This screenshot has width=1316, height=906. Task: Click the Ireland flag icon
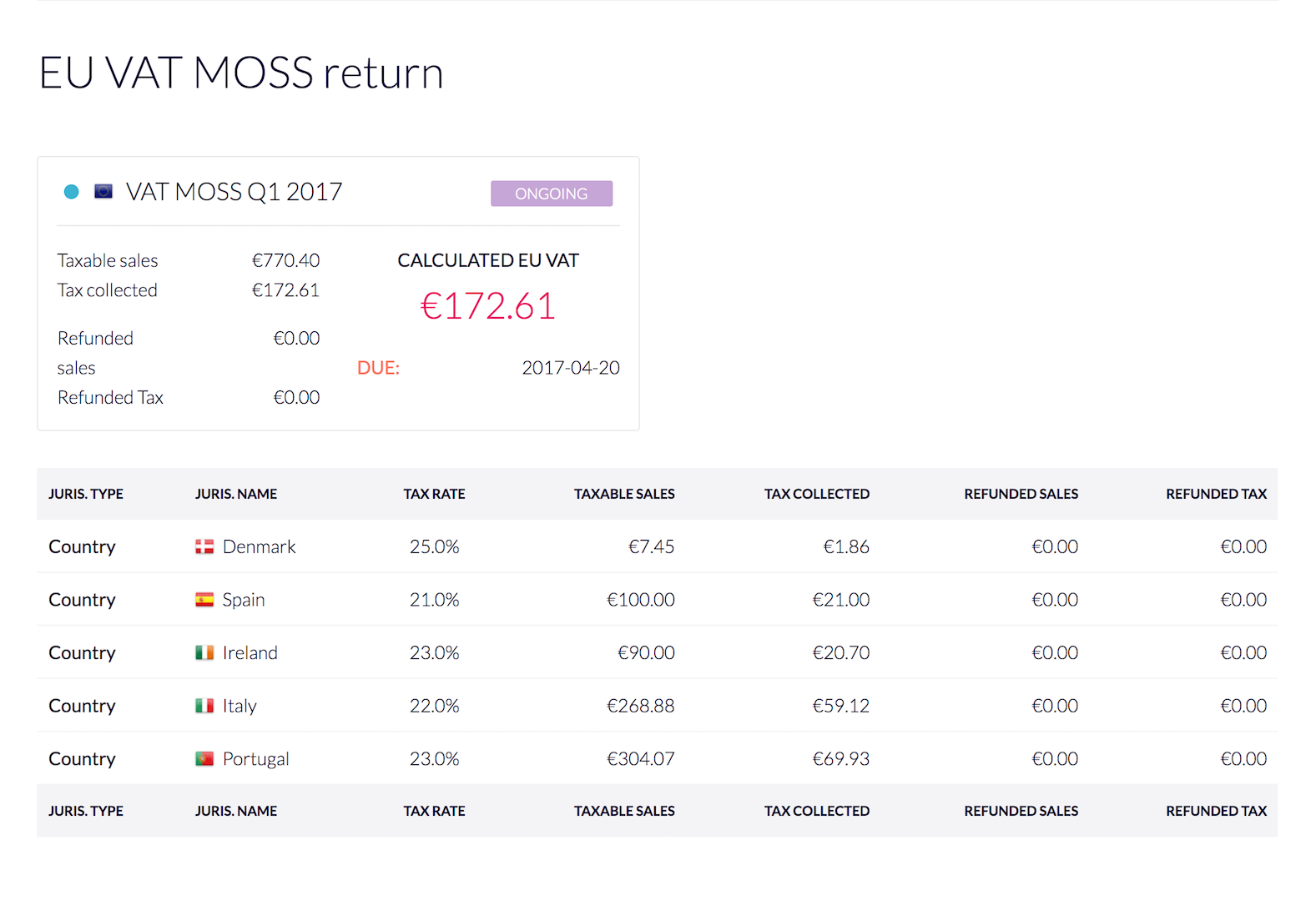[204, 653]
